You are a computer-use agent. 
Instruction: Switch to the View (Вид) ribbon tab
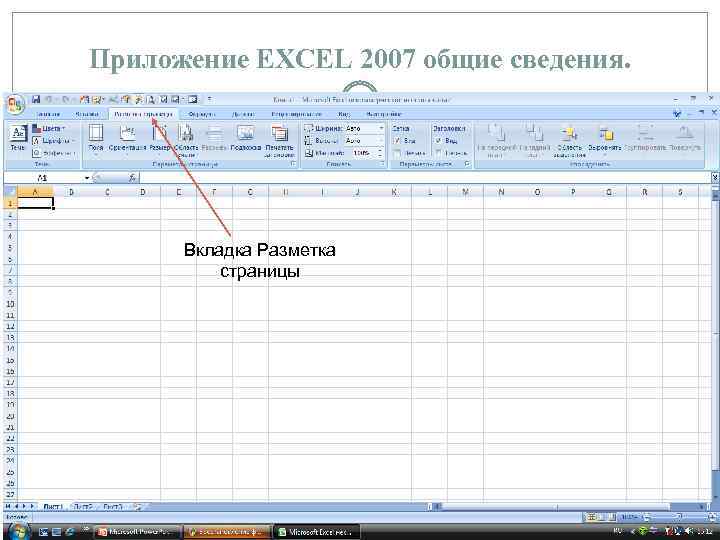tap(344, 114)
